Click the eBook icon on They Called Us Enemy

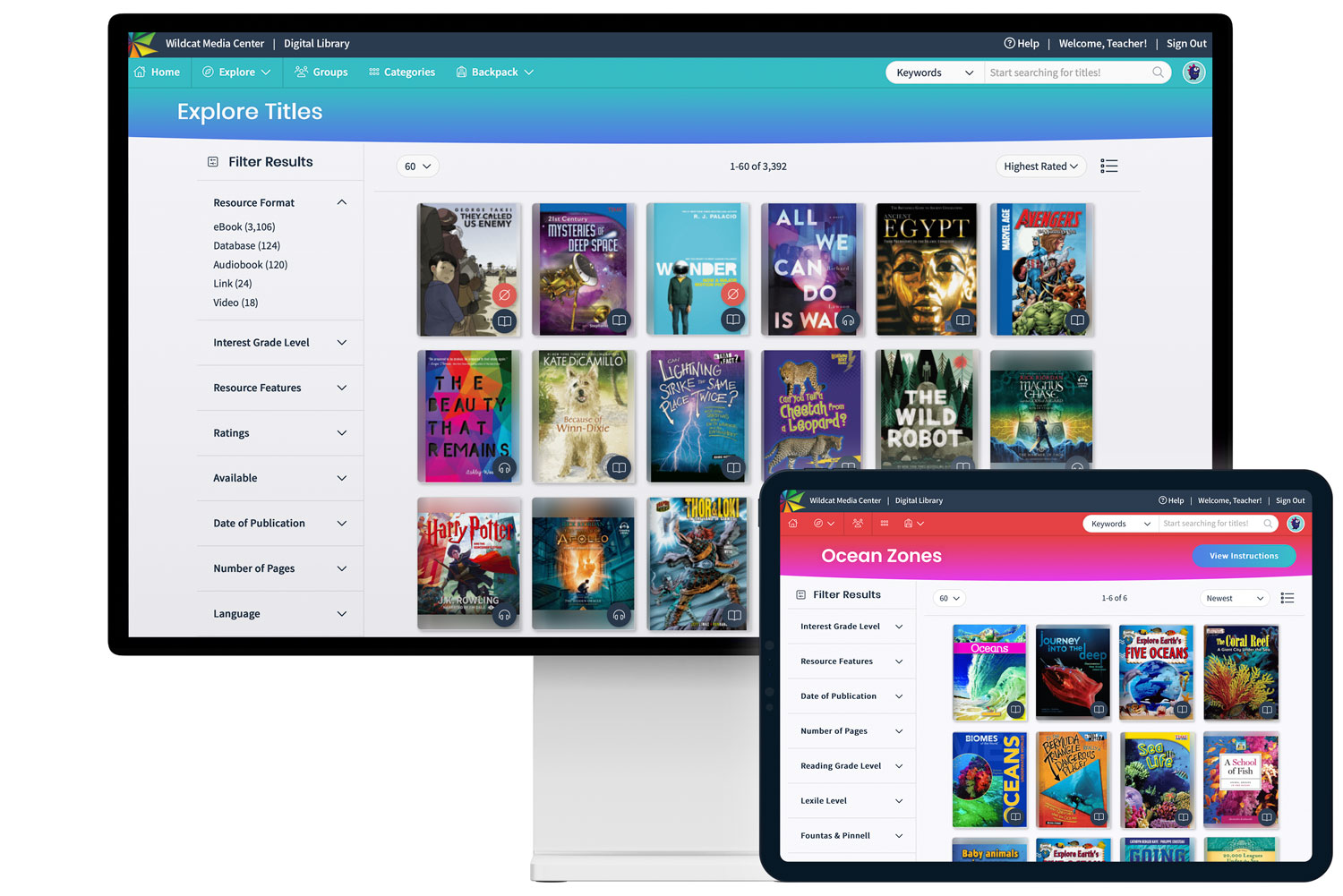tap(504, 320)
